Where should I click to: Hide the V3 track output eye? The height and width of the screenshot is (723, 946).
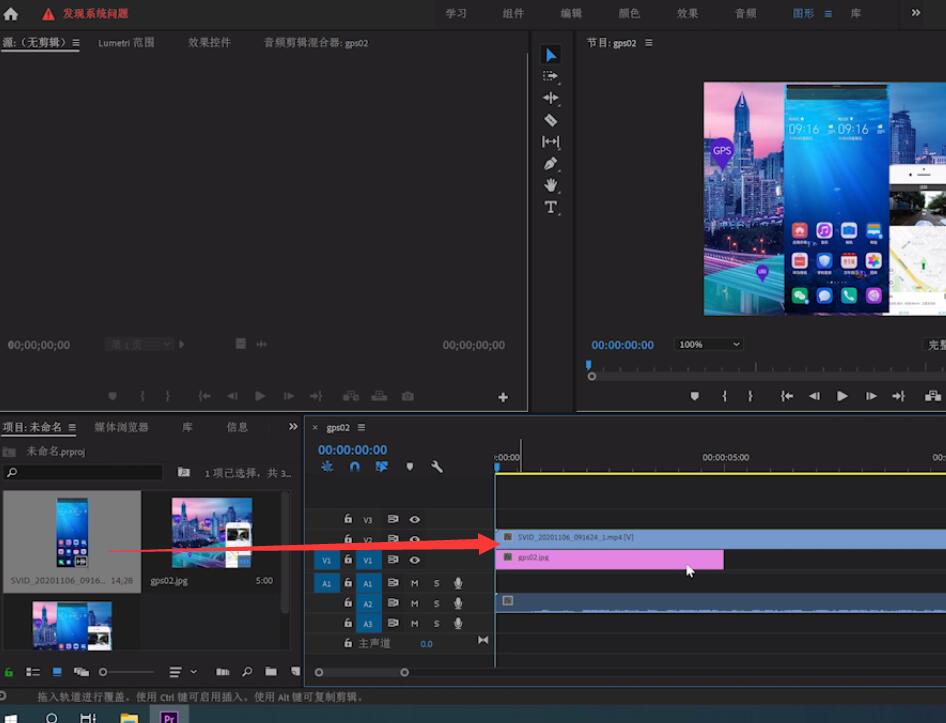[414, 519]
